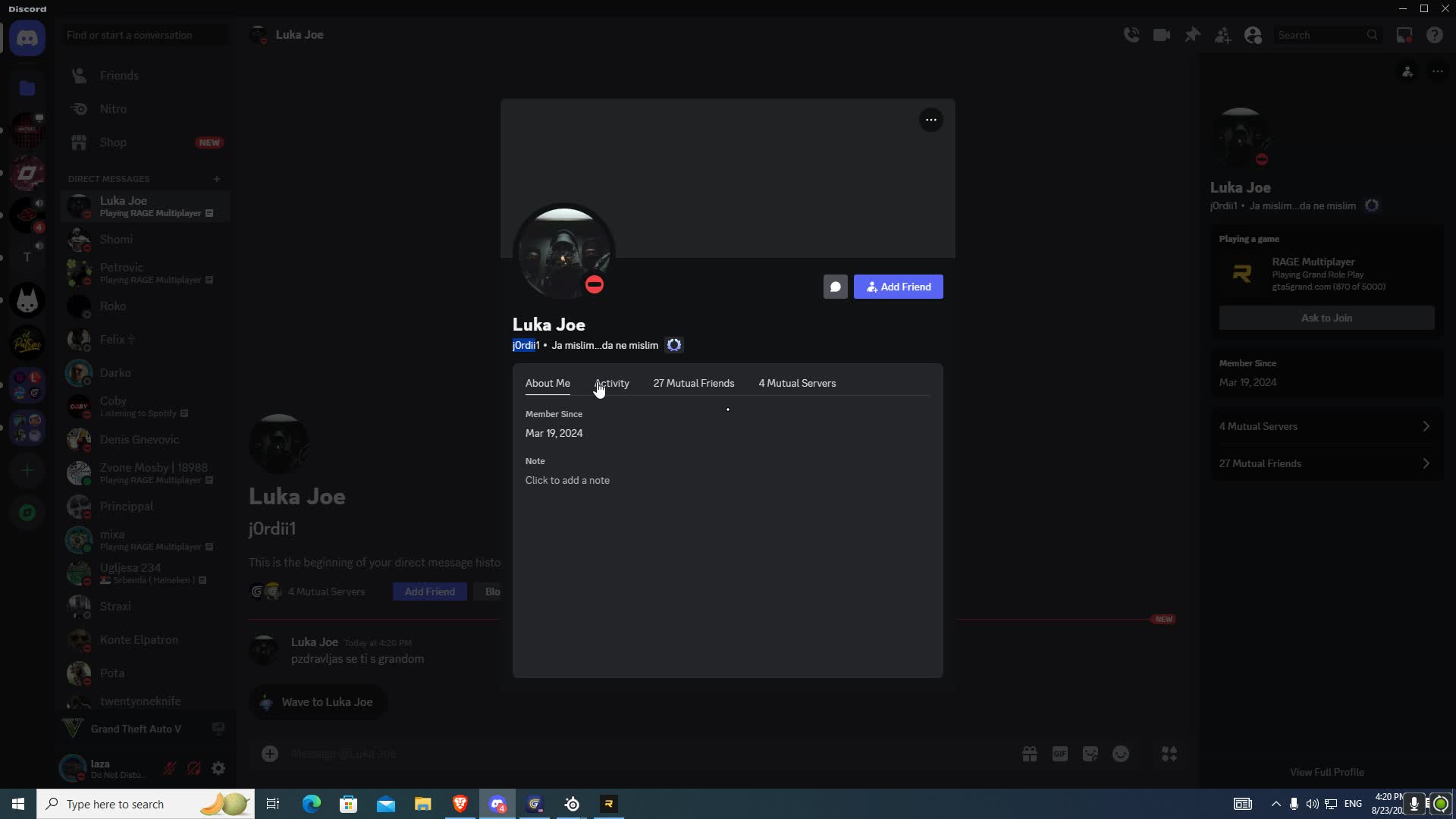Open DM with Konte Elpatron

click(x=146, y=640)
